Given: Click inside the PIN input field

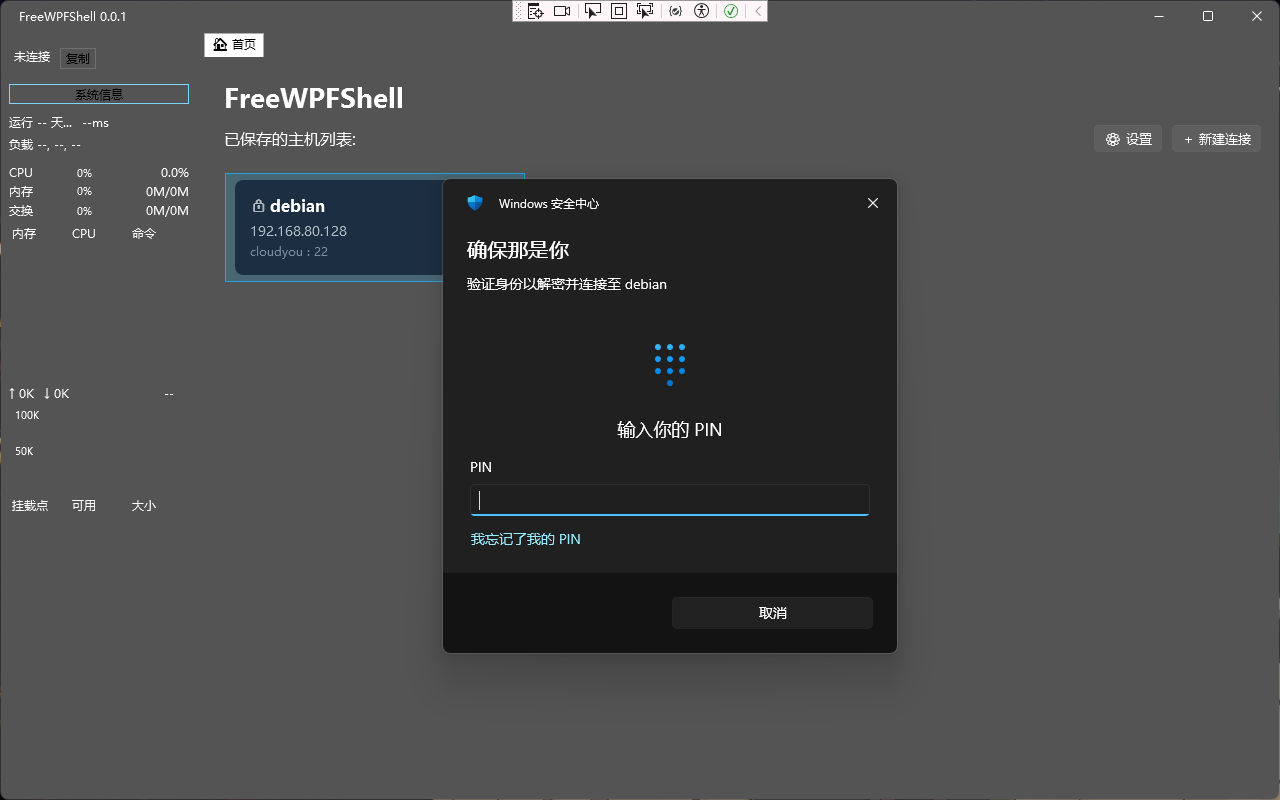Looking at the screenshot, I should point(669,499).
